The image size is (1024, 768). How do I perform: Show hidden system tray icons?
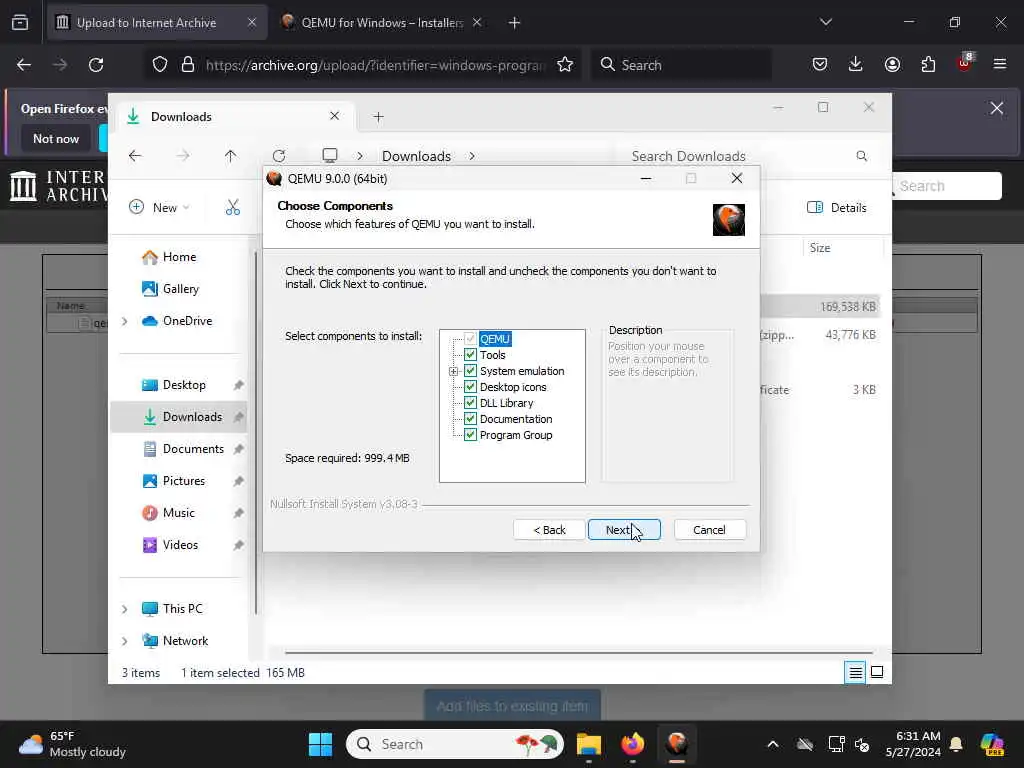pyautogui.click(x=773, y=744)
